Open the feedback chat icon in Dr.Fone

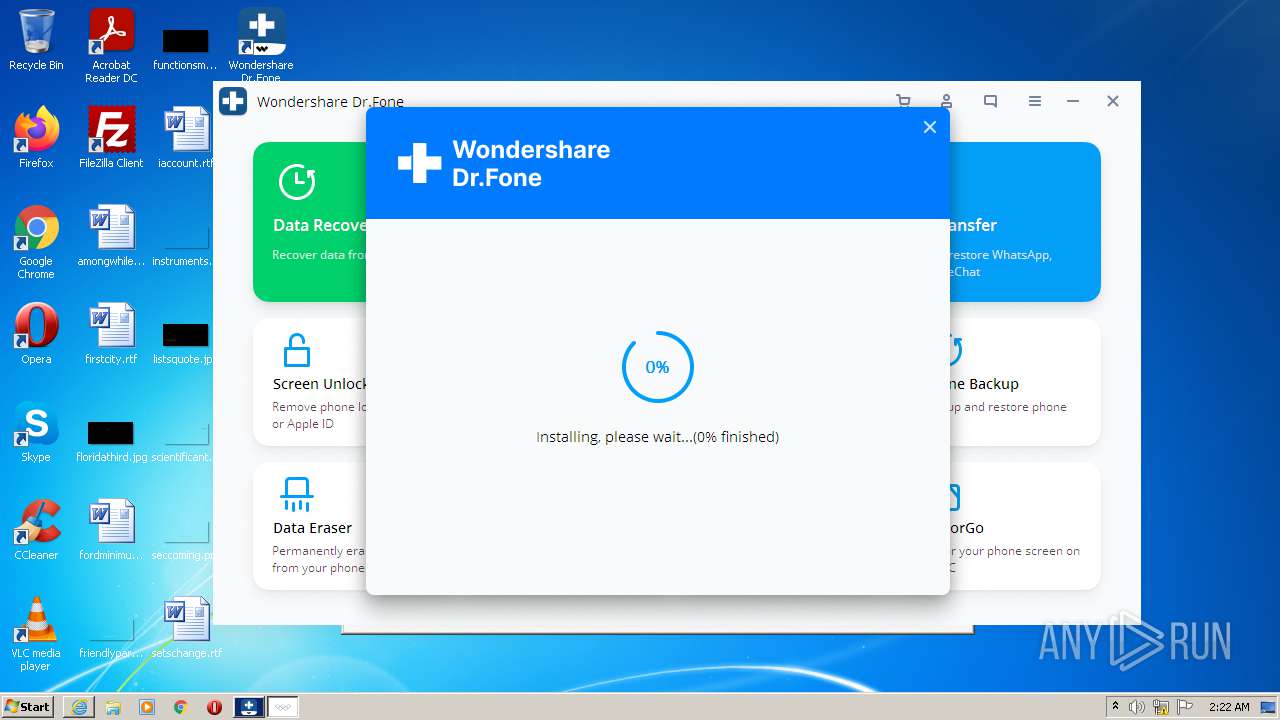pyautogui.click(x=990, y=101)
